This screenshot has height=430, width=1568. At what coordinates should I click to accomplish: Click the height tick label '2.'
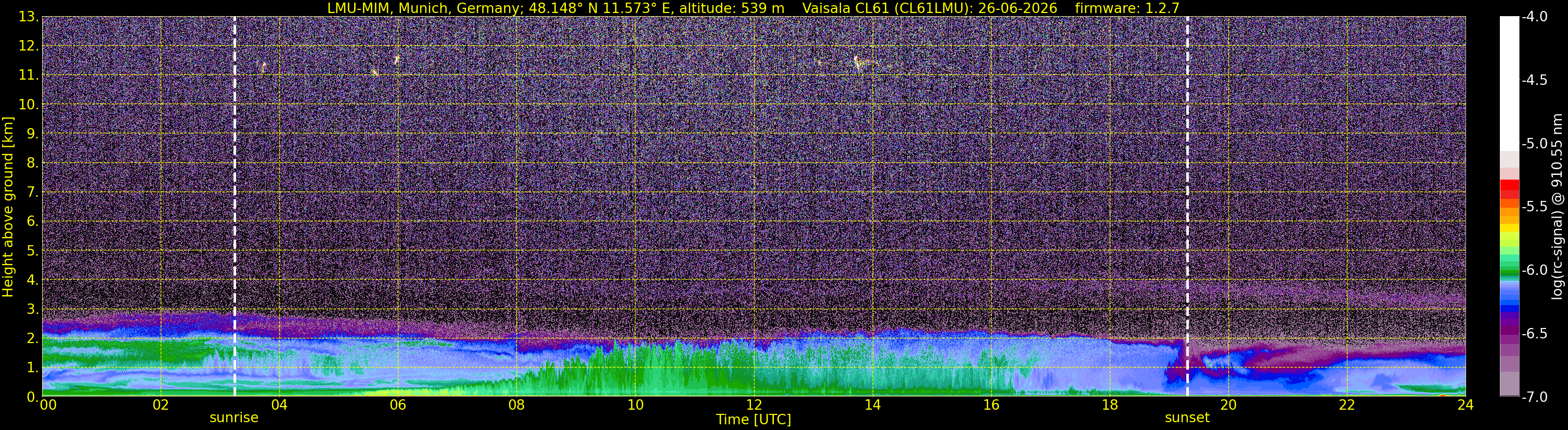click(33, 338)
